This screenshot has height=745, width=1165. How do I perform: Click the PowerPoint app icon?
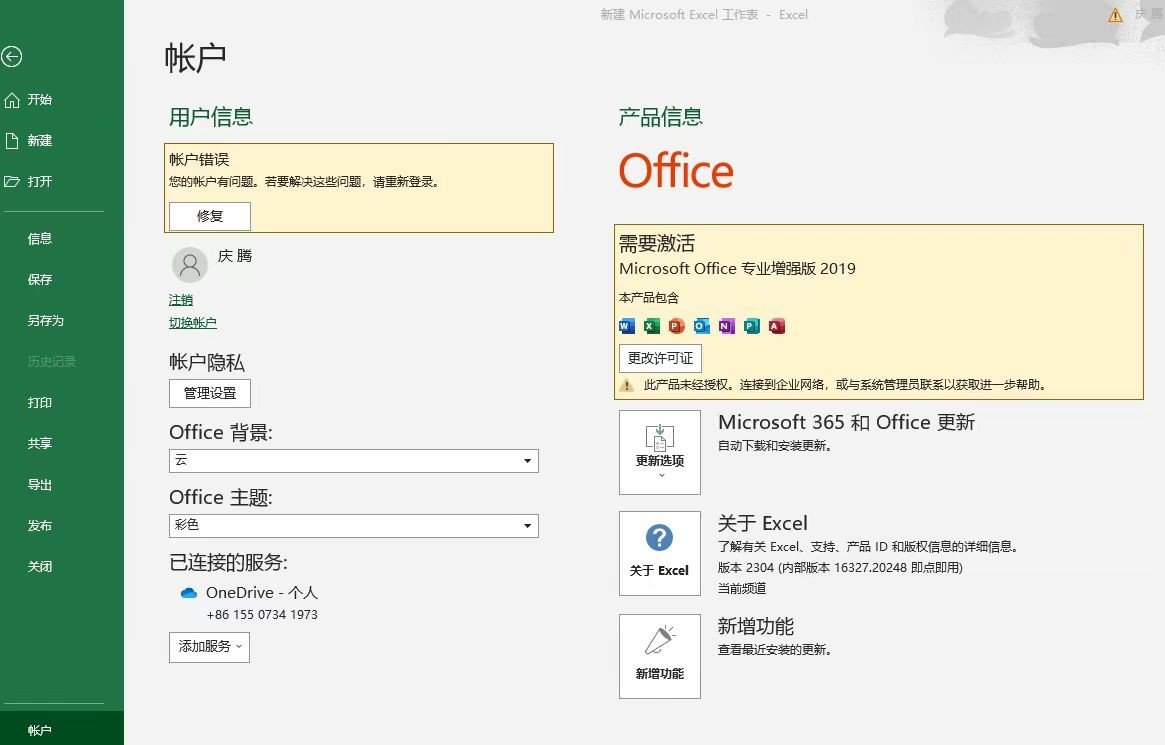point(676,326)
